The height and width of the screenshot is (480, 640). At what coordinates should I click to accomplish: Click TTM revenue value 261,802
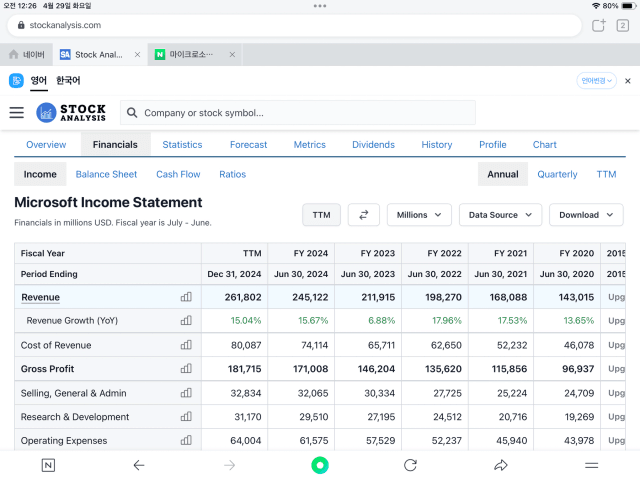pyautogui.click(x=243, y=297)
